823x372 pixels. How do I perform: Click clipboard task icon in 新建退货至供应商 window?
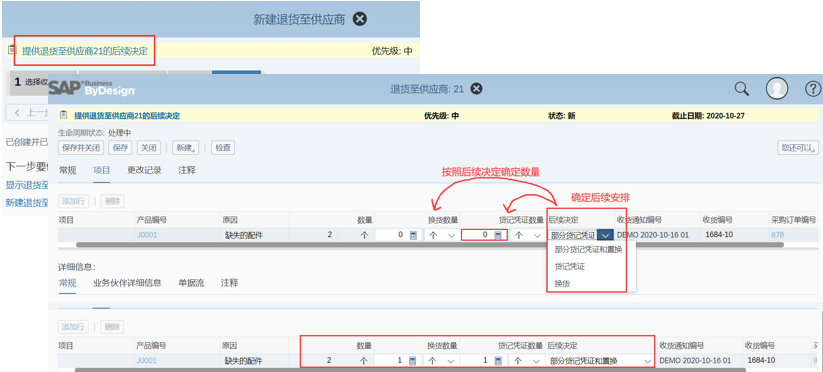[13, 50]
